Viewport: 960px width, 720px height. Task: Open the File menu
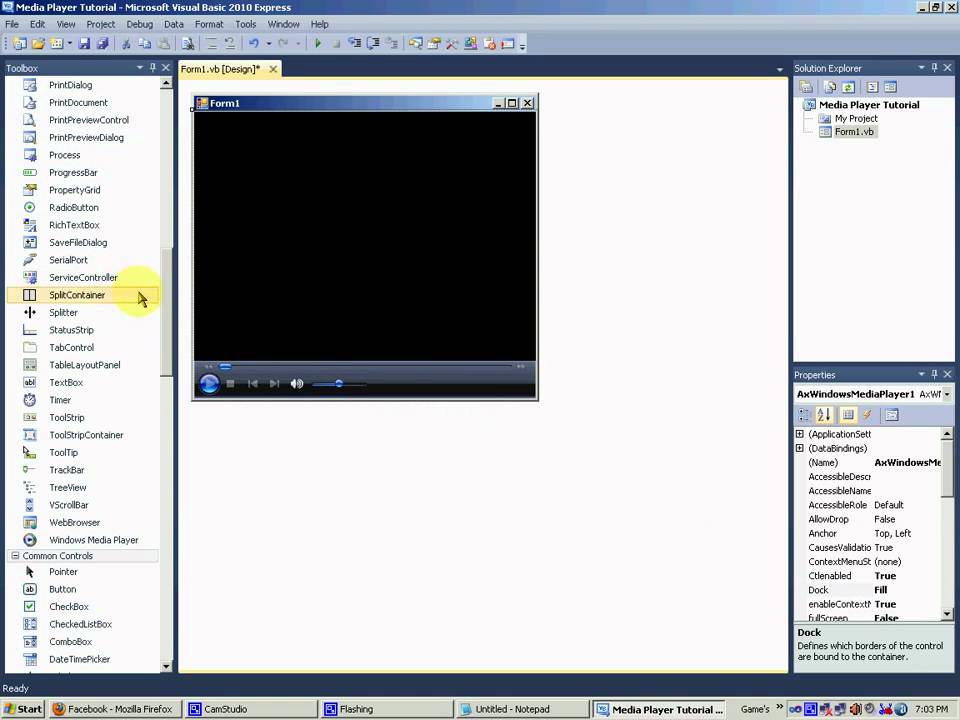pyautogui.click(x=12, y=24)
